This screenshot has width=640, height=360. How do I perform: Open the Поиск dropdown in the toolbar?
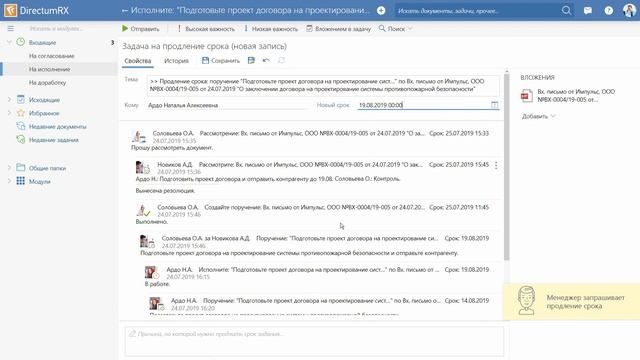pos(396,29)
